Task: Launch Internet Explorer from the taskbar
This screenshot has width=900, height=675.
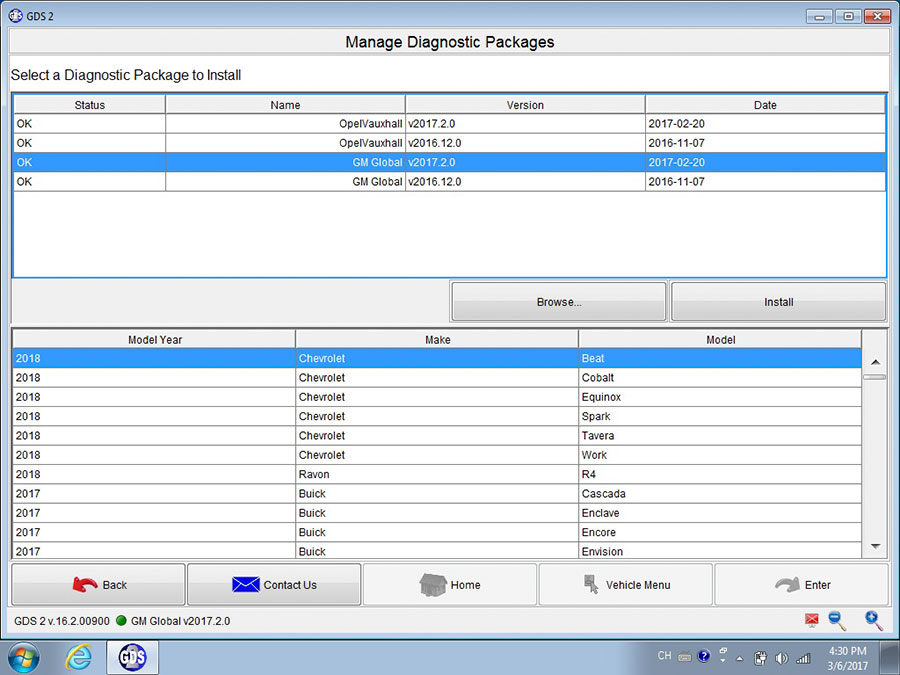Action: 80,657
